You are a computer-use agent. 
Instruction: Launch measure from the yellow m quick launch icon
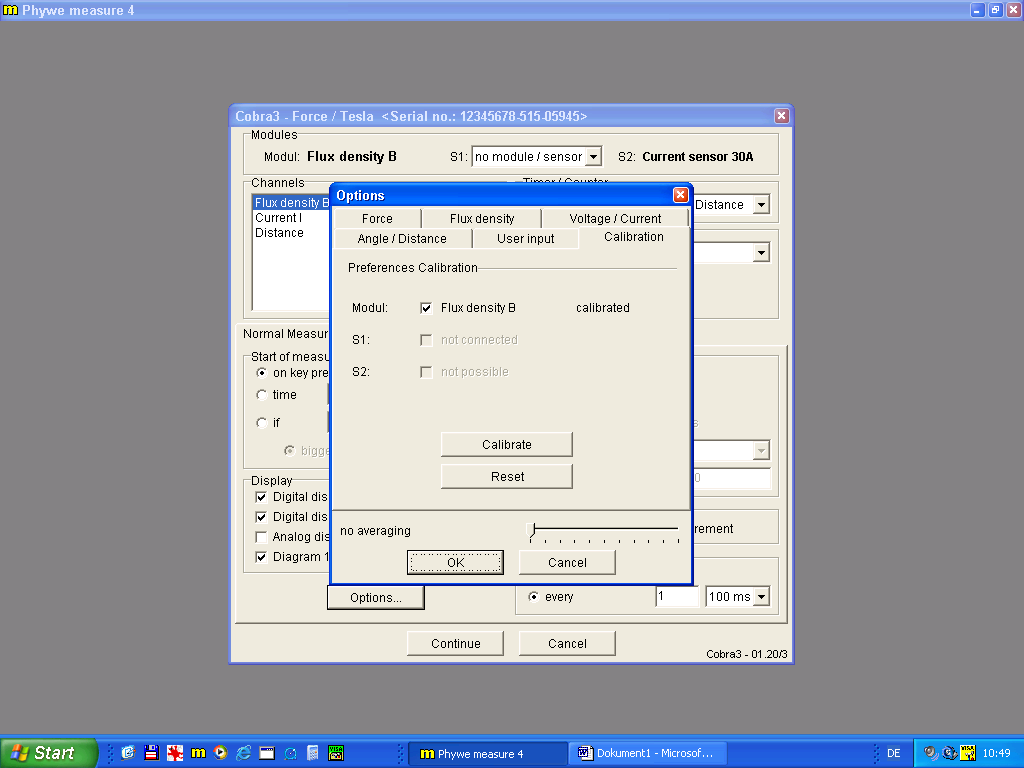tap(198, 753)
